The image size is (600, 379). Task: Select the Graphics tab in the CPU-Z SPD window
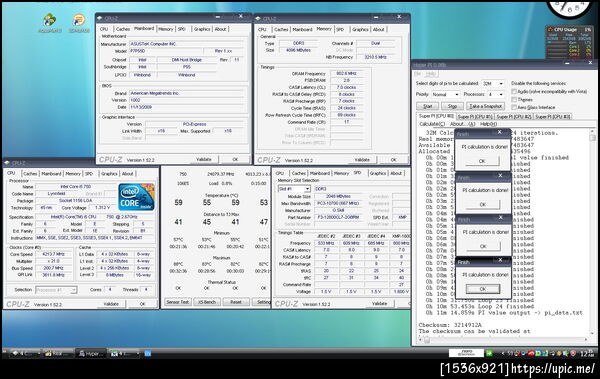378,173
